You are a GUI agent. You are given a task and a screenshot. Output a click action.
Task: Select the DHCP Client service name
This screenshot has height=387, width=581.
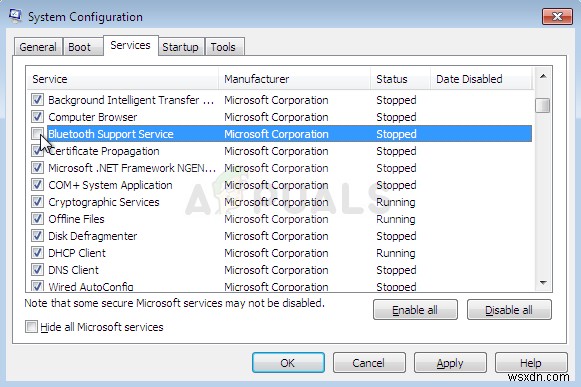point(77,253)
